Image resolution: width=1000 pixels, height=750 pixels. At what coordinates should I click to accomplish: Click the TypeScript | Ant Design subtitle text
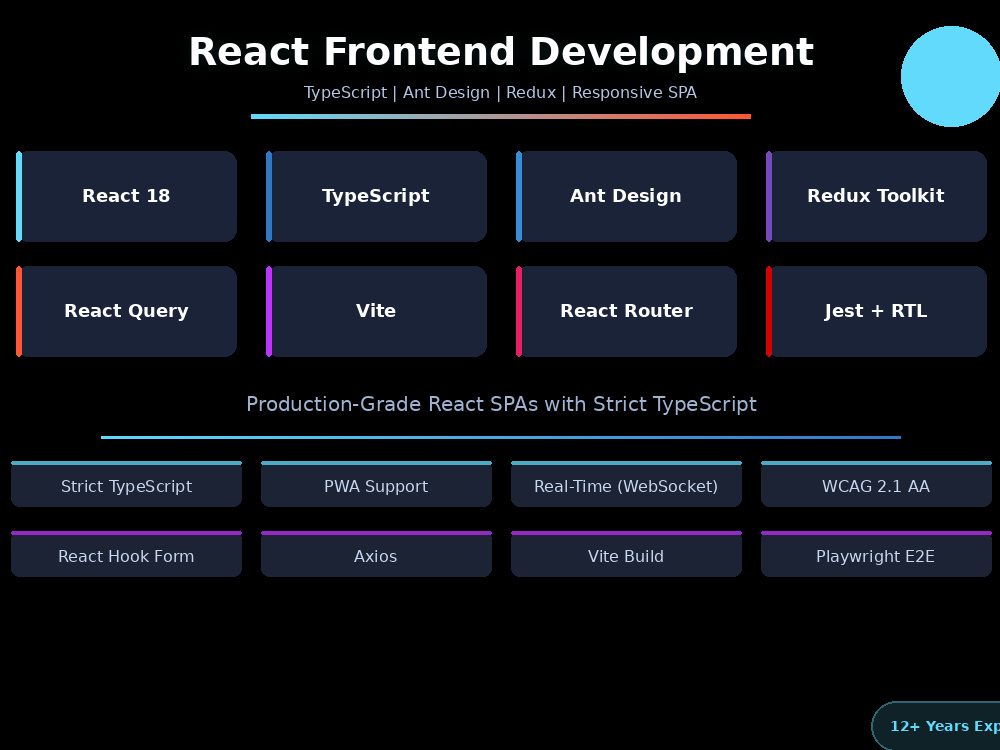tap(501, 92)
